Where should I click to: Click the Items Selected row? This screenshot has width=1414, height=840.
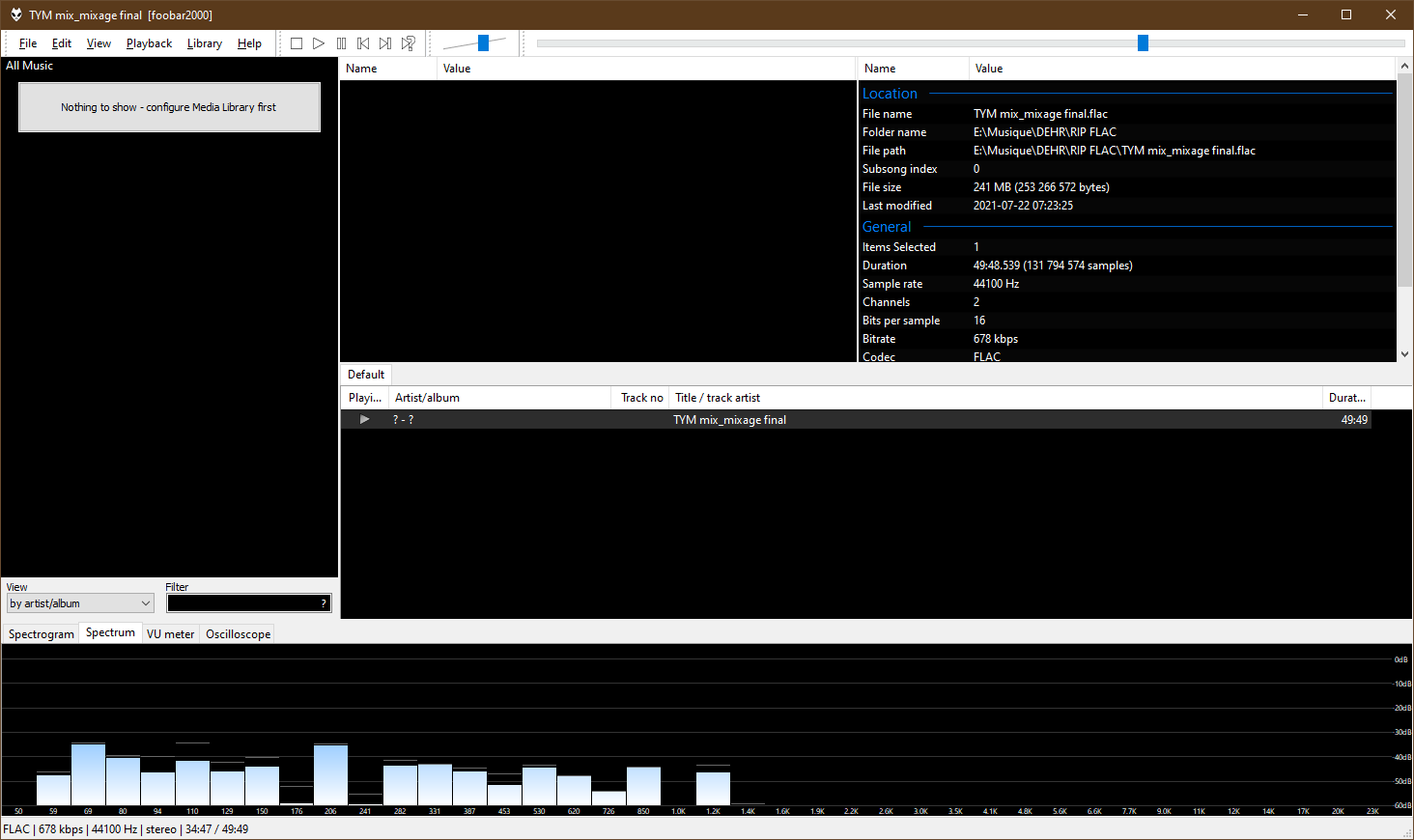click(1127, 247)
